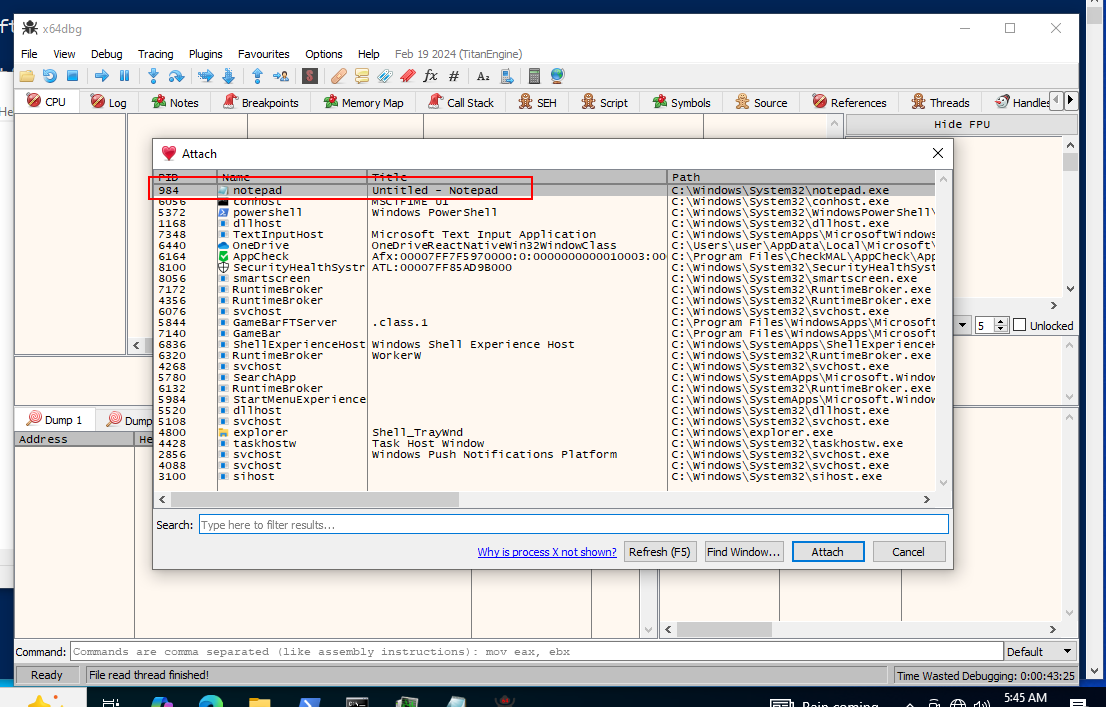Click the Open file toolbar icon
The image size is (1106, 707).
click(27, 75)
